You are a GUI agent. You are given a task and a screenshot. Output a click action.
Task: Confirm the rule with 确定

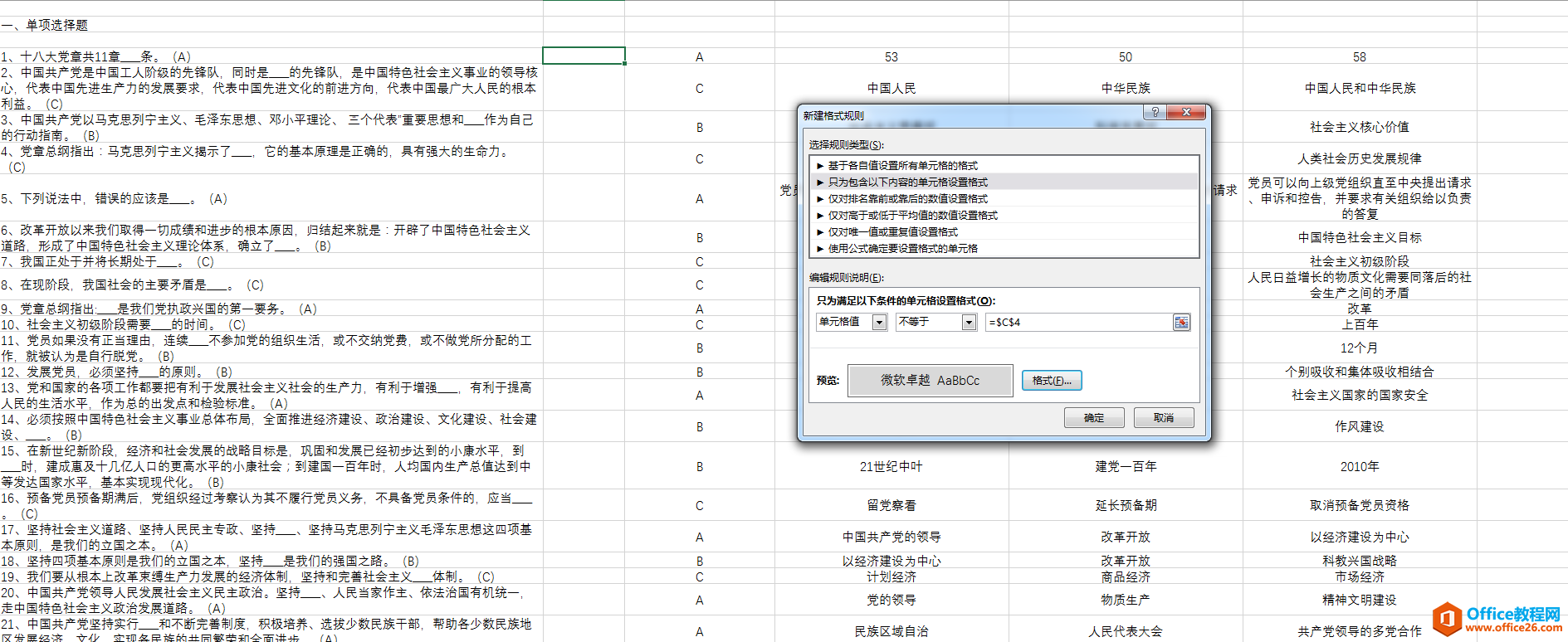[1094, 418]
